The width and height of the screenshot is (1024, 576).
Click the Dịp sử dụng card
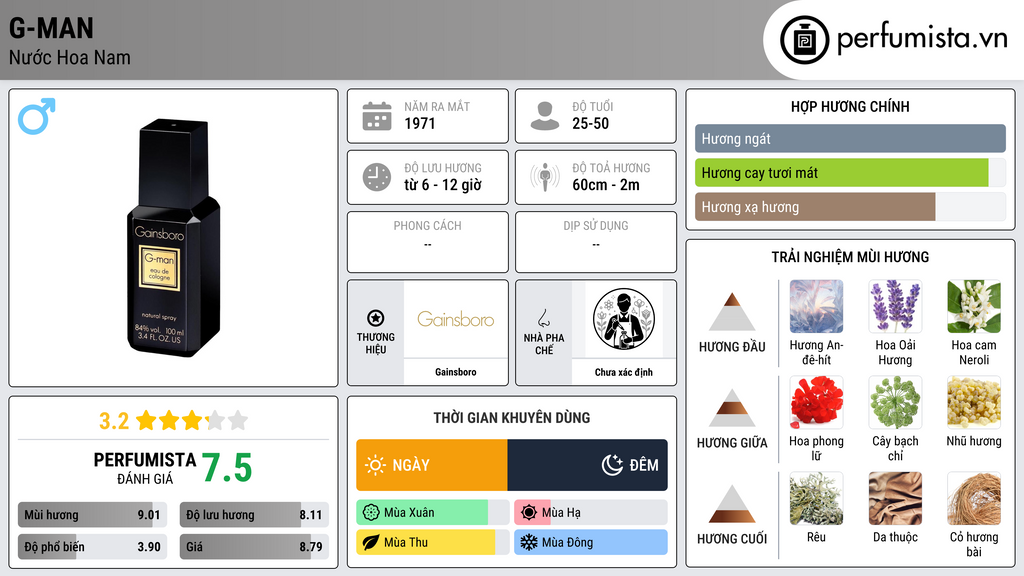click(596, 242)
